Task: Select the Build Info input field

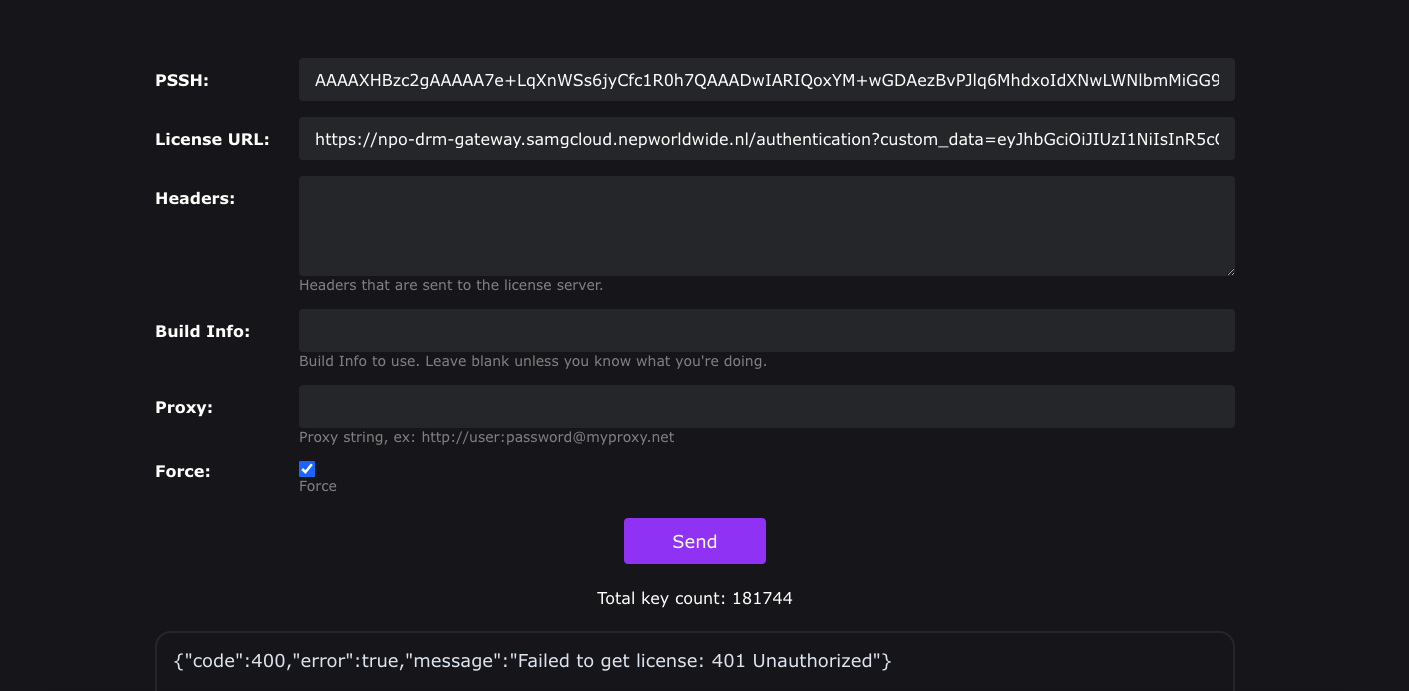Action: 766,330
